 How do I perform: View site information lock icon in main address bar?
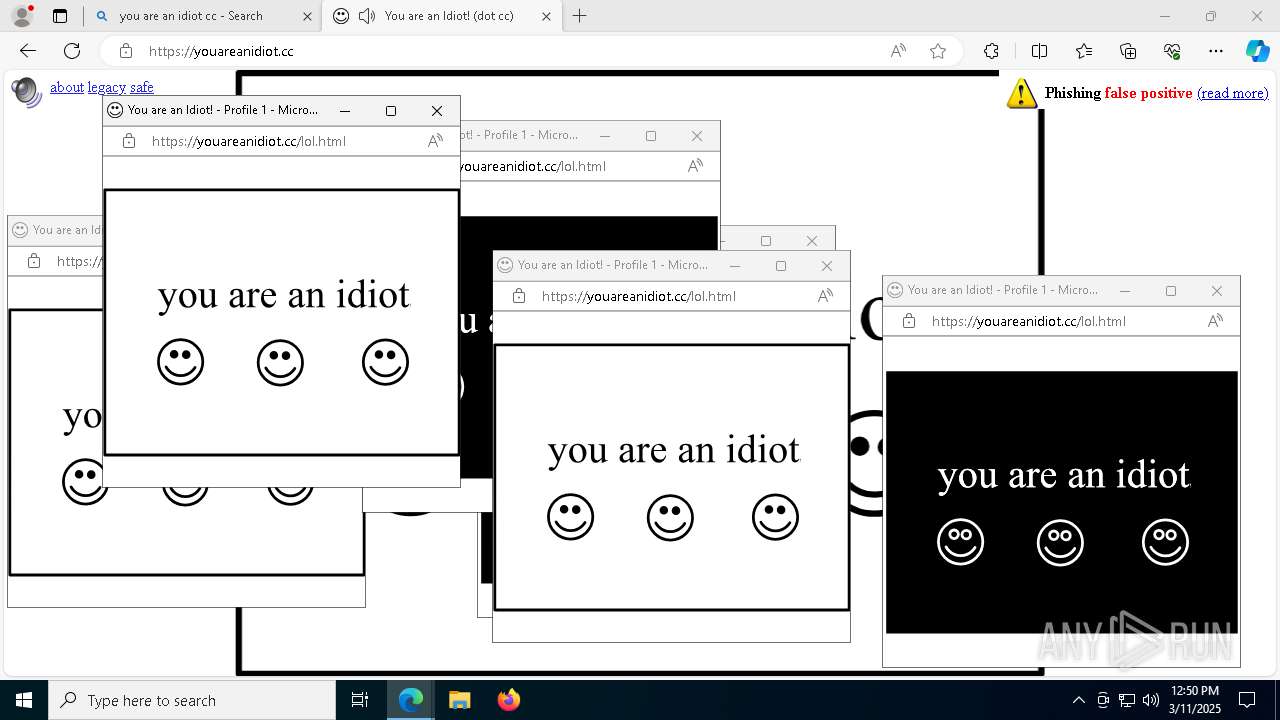(126, 51)
